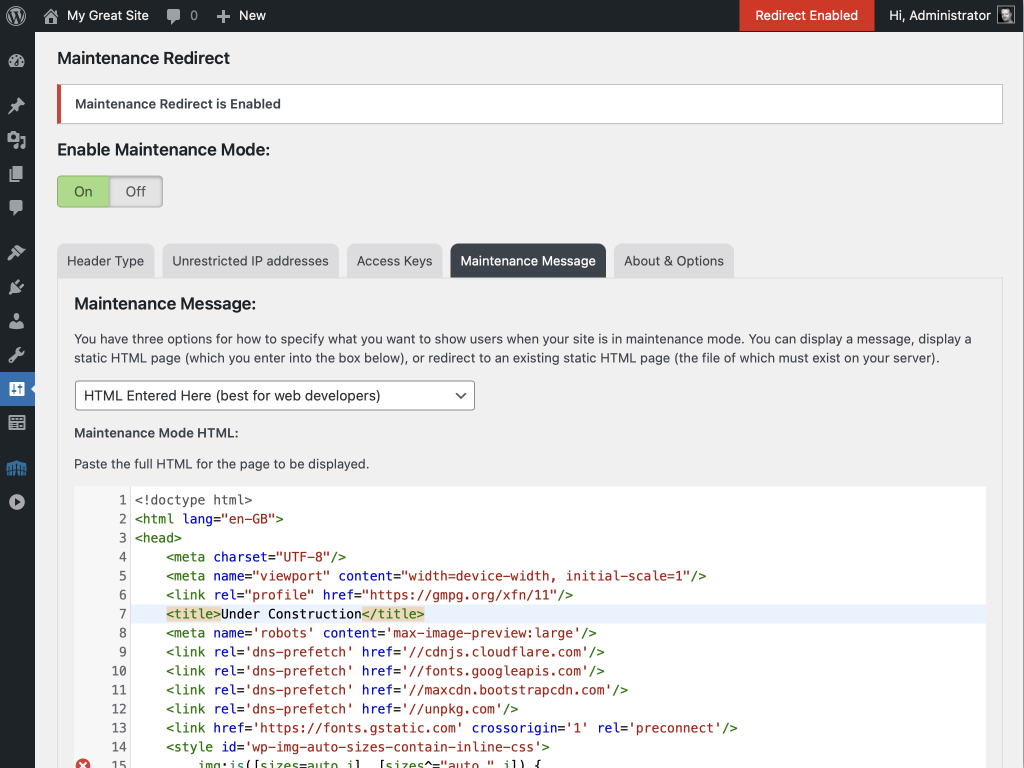Open Comments via speech bubble icon
The height and width of the screenshot is (768, 1024).
coord(17,208)
